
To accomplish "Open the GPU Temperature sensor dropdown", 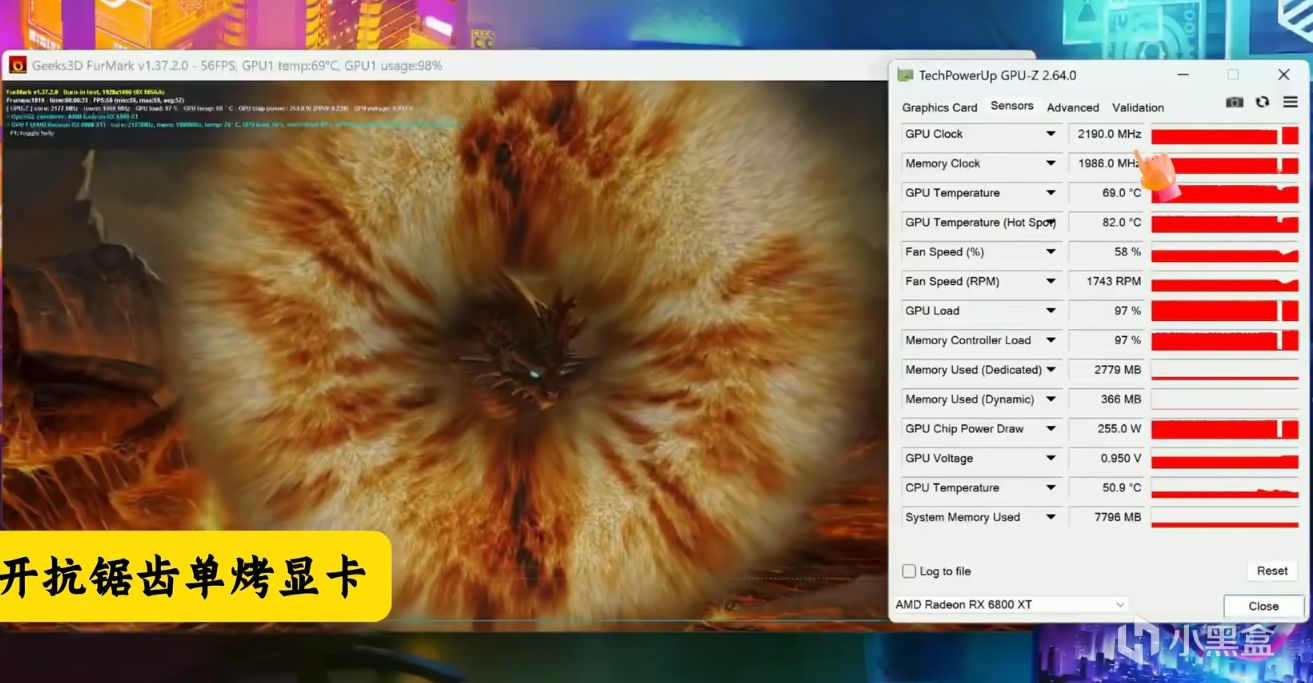I will [x=1051, y=193].
